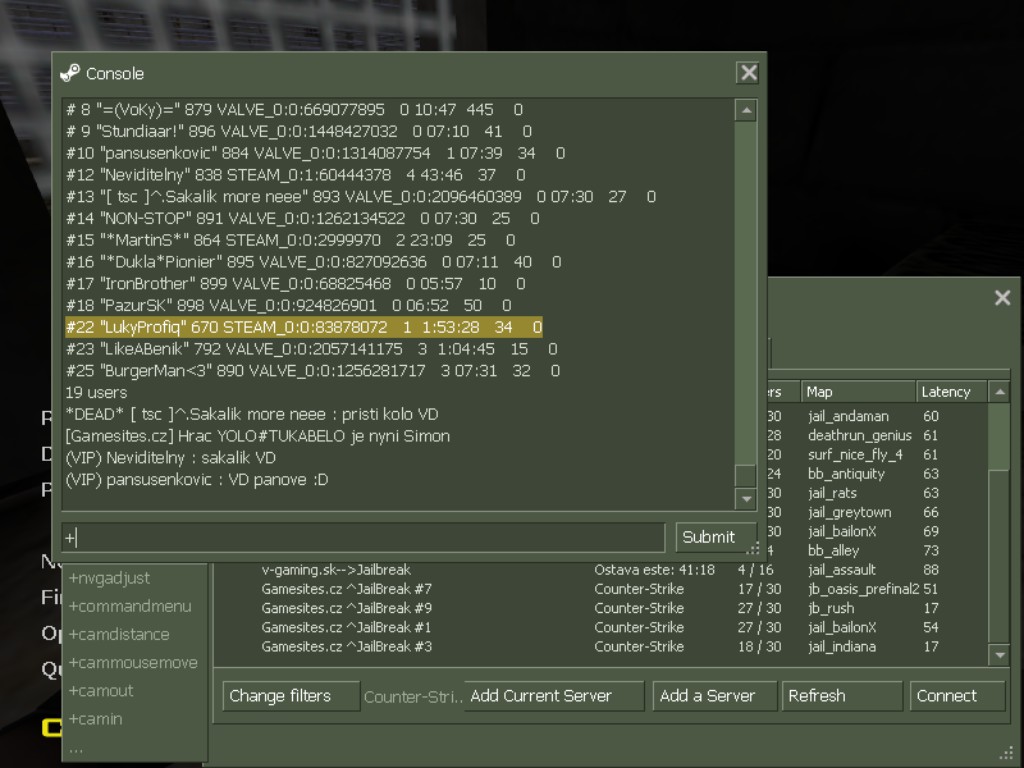Click the Neviditelny status line
This screenshot has width=1024, height=768.
click(x=295, y=174)
